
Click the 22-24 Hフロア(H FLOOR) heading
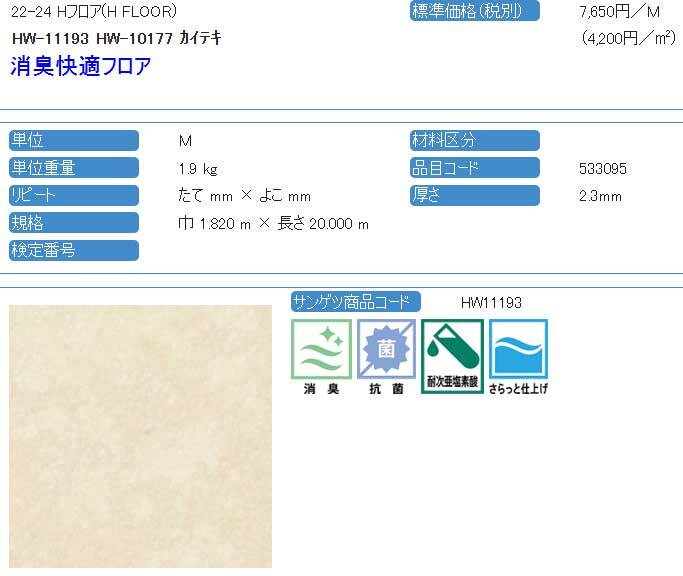(x=94, y=12)
